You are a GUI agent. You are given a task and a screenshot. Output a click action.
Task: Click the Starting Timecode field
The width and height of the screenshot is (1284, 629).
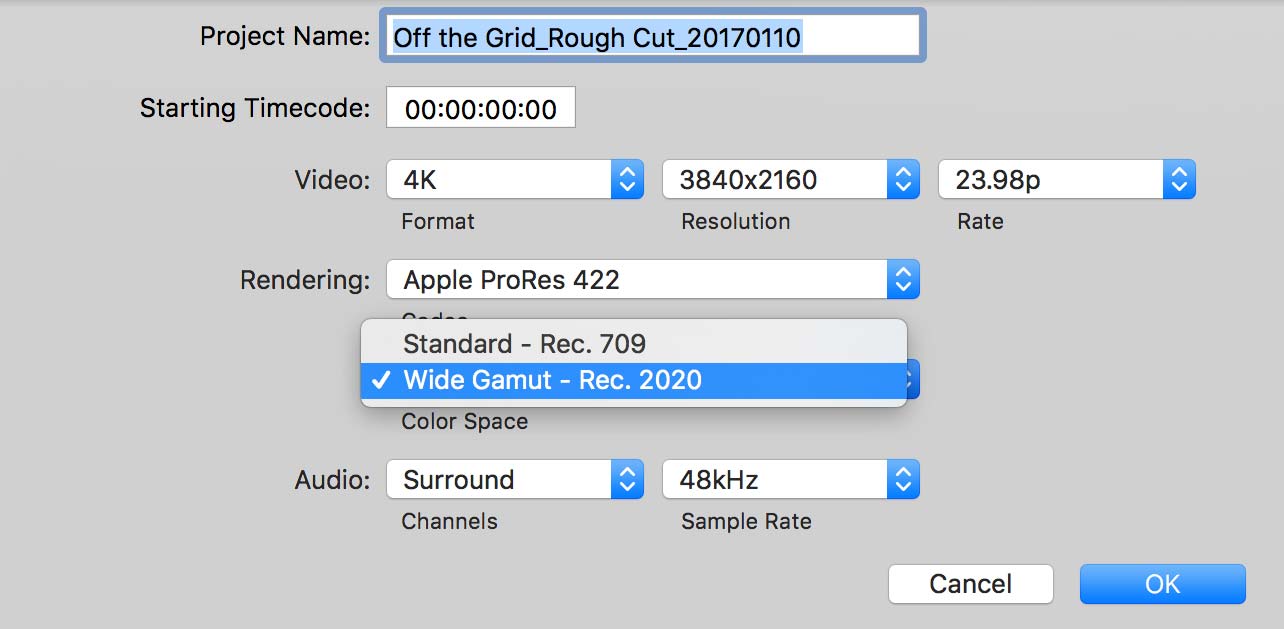tap(481, 108)
